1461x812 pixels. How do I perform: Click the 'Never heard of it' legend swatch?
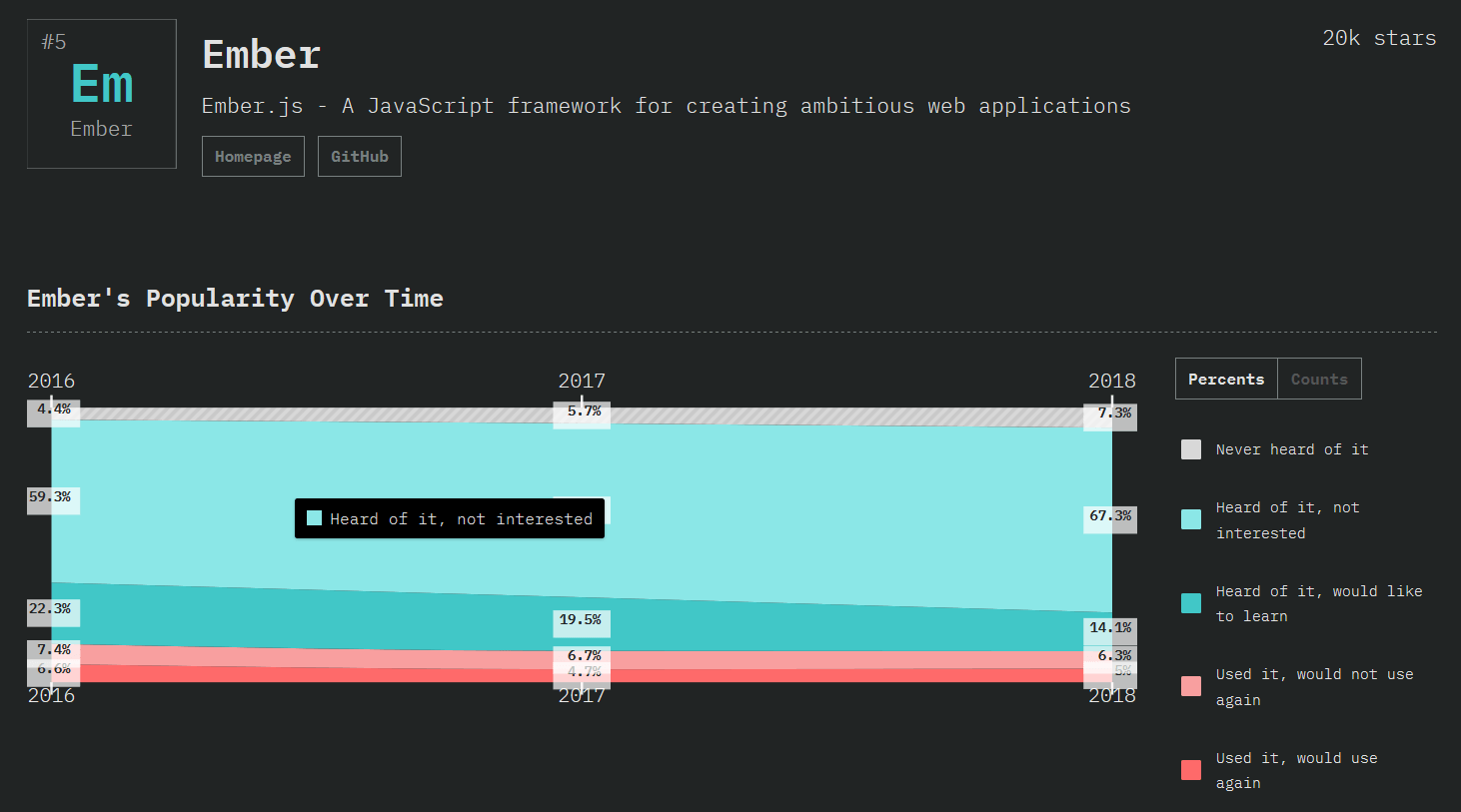1191,449
